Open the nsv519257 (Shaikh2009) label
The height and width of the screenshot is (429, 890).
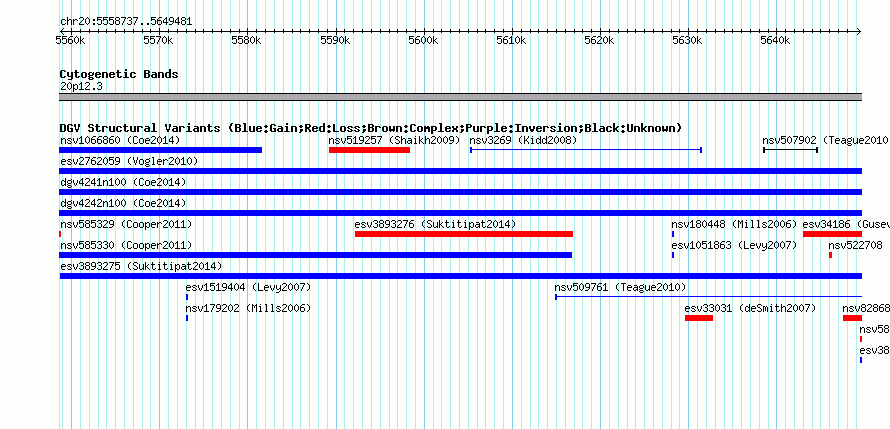point(394,140)
